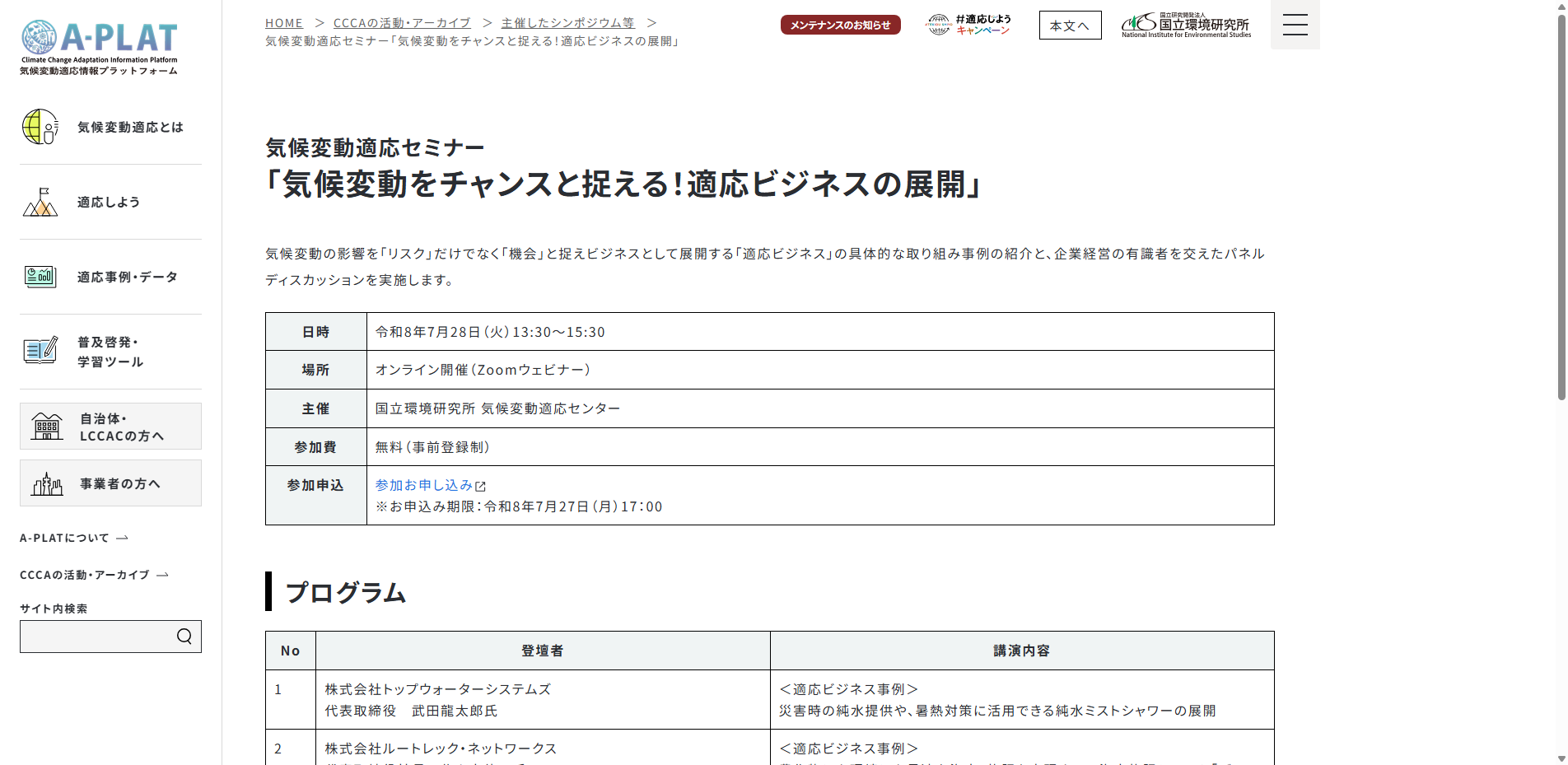Click お申込み期限 deadline note
Screen dimensions: 1568x765
coord(519,506)
